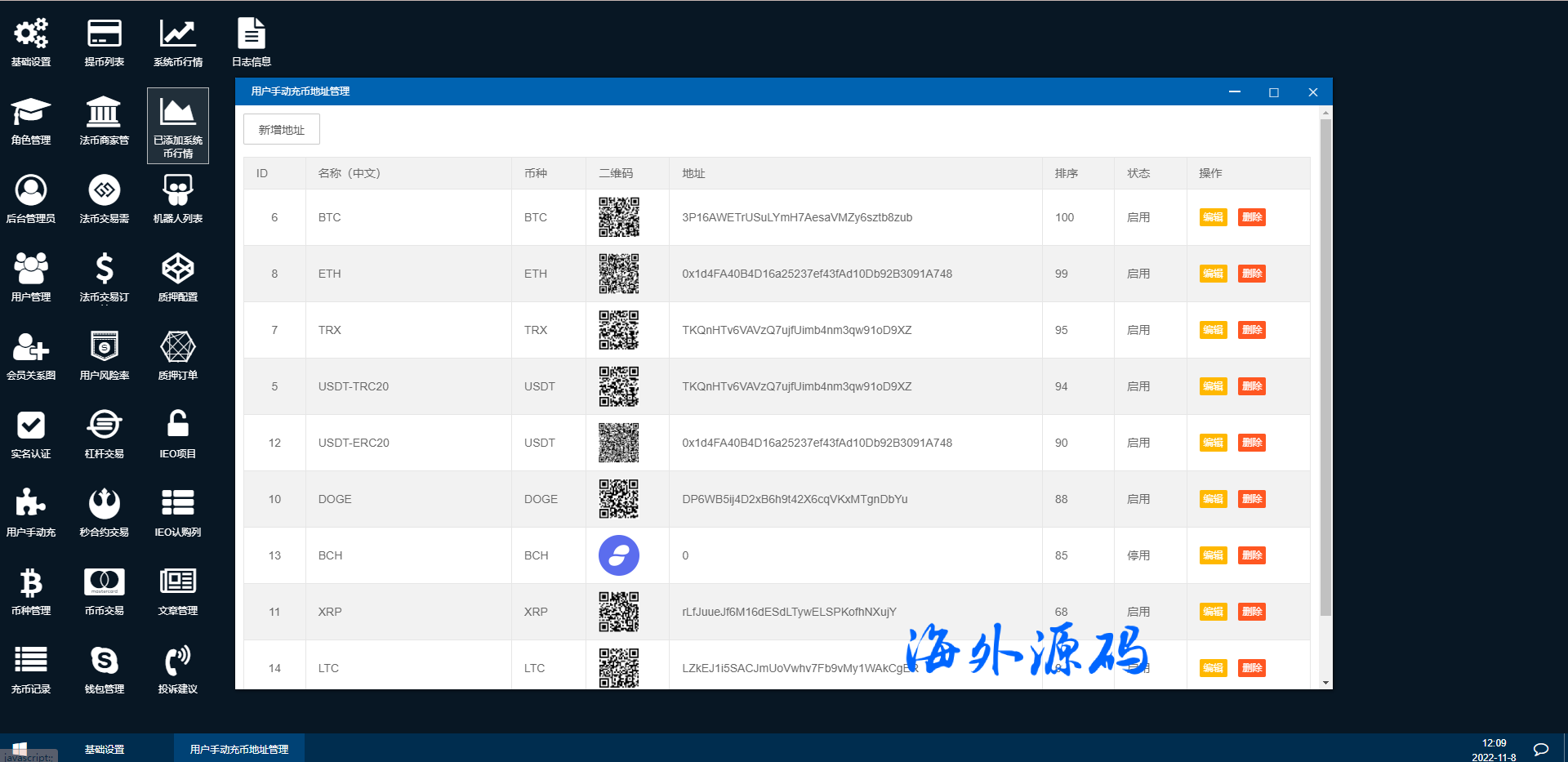
Task: Click the 新增地址 button
Action: point(282,130)
